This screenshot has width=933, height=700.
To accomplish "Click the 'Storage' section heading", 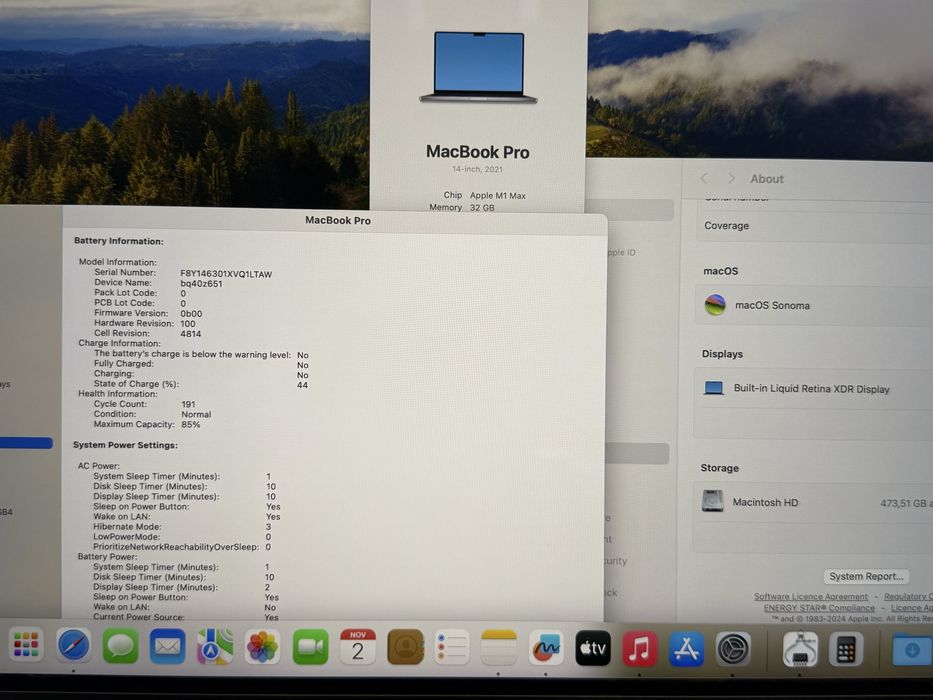I will tap(719, 468).
